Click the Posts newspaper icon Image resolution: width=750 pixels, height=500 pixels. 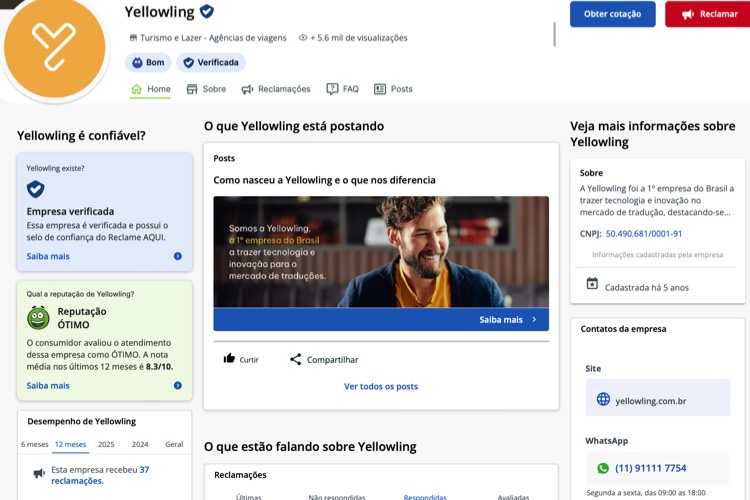380,89
